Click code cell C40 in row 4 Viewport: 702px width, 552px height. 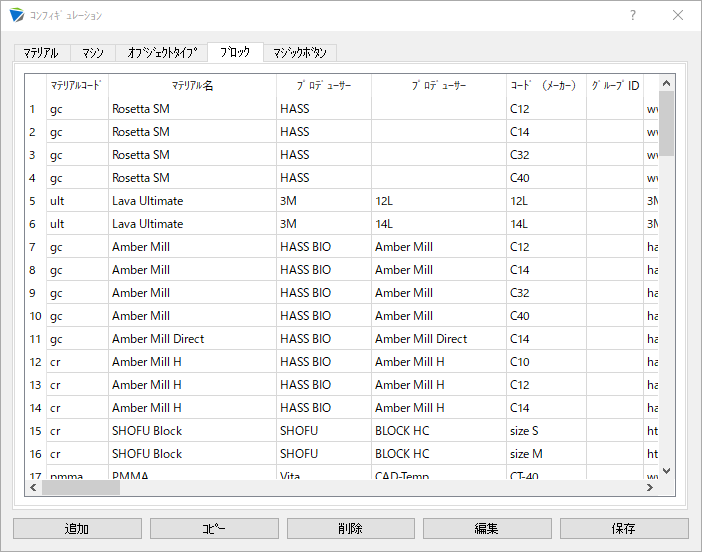[546, 178]
